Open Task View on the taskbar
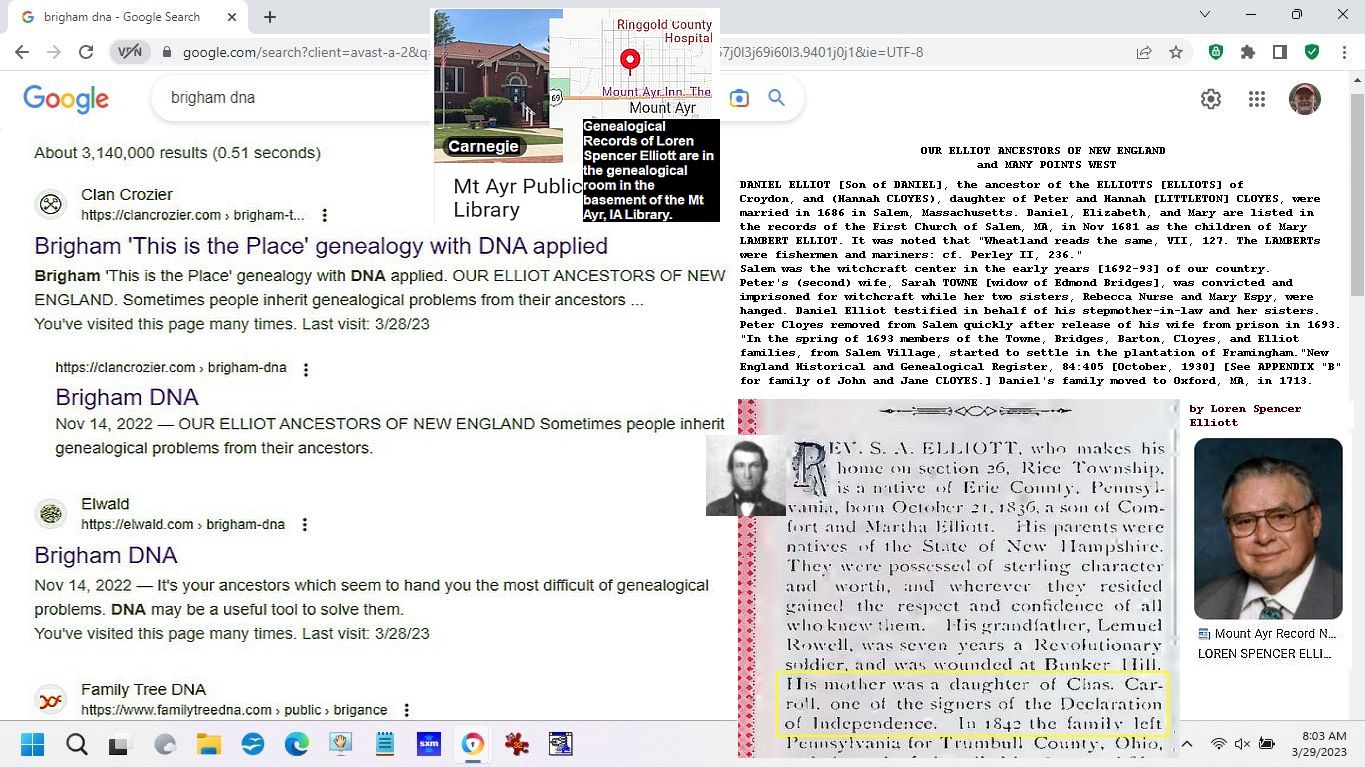This screenshot has width=1365, height=767. [x=119, y=744]
